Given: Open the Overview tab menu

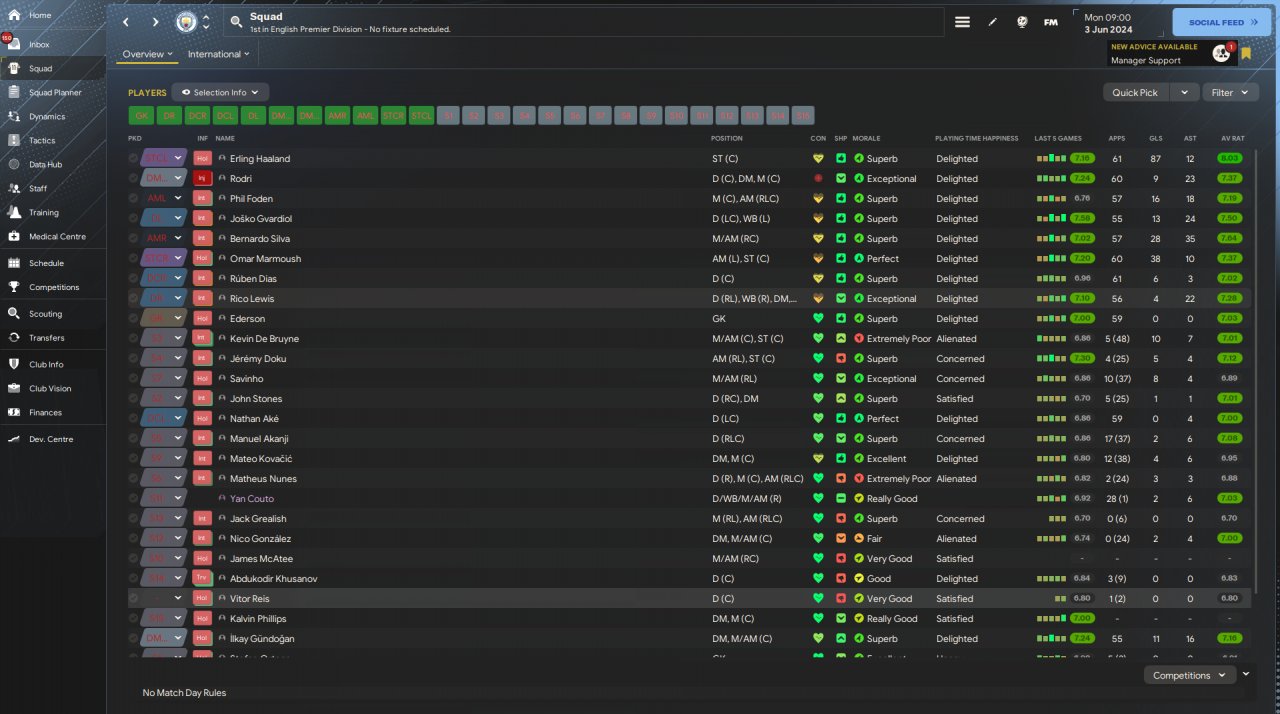Looking at the screenshot, I should point(147,54).
